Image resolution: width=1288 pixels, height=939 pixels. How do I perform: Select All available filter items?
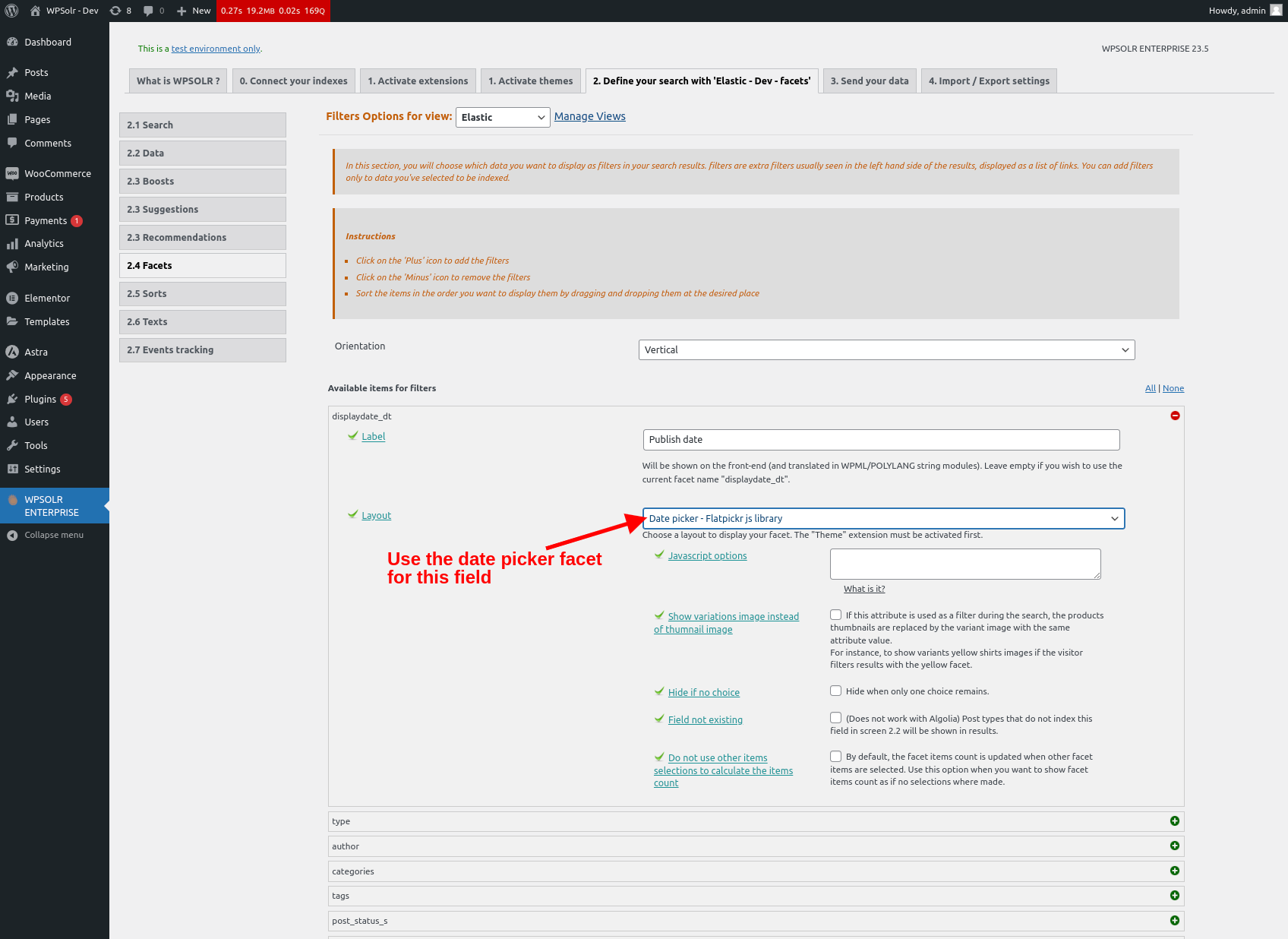[1151, 388]
